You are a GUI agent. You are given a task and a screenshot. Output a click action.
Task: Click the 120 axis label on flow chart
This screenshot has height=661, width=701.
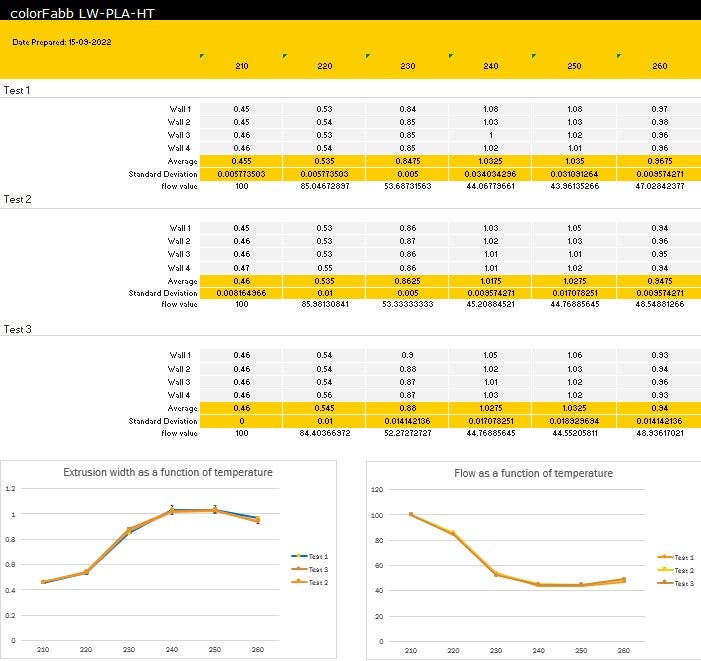point(377,490)
